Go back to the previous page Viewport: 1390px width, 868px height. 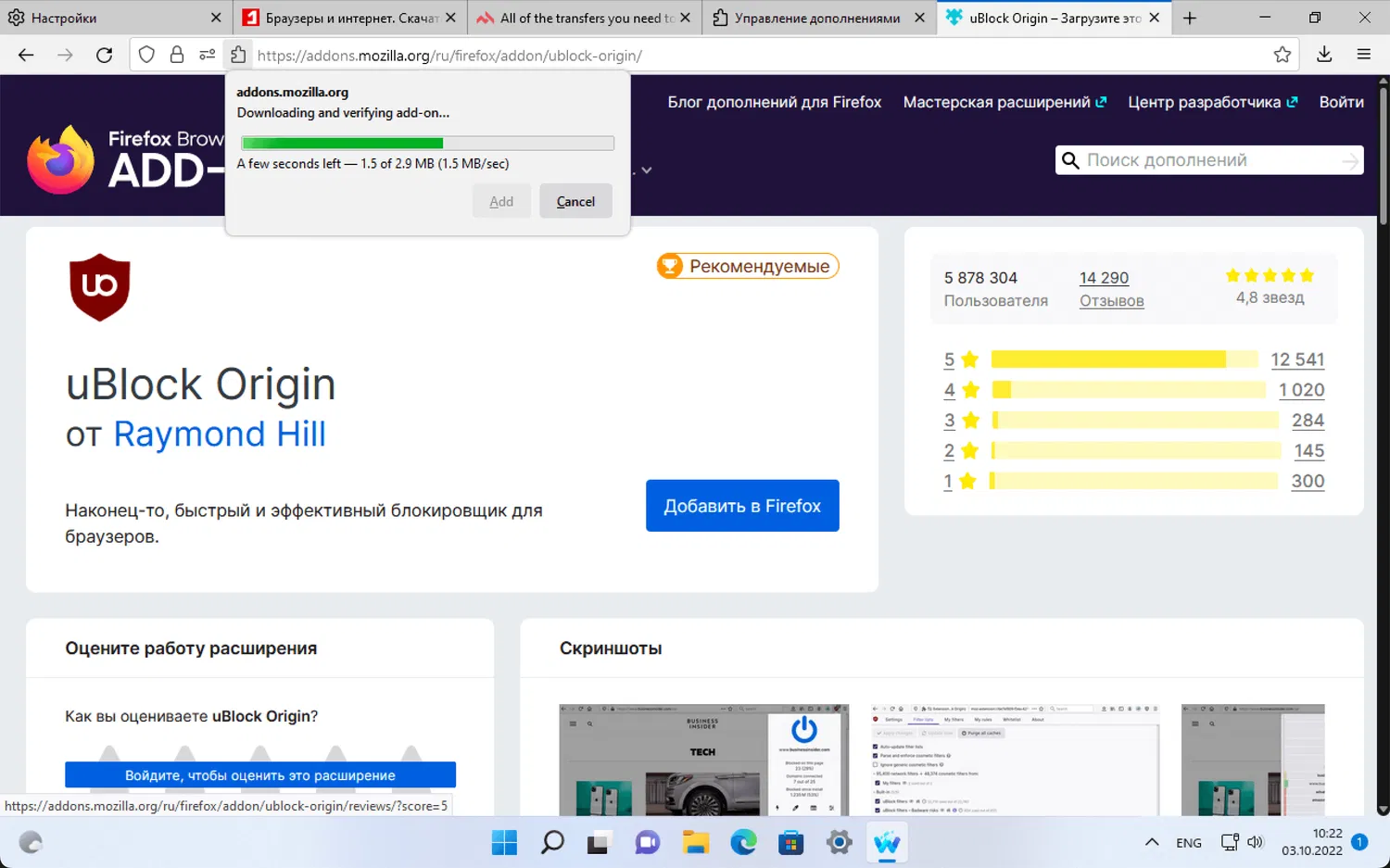coord(26,56)
